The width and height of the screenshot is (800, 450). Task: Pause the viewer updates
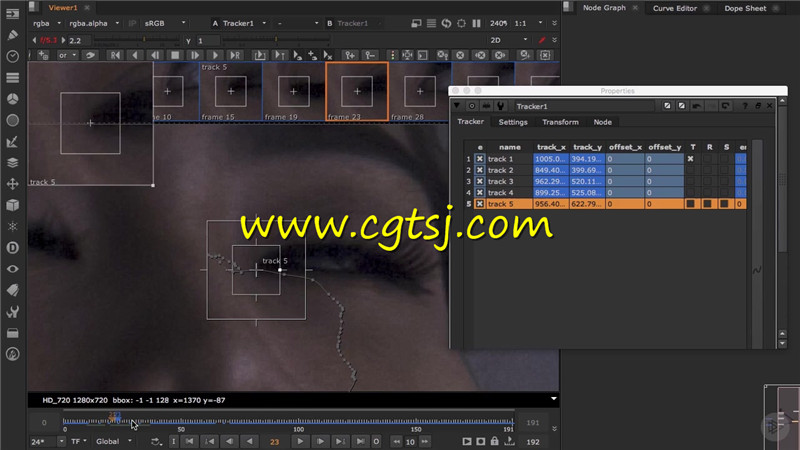pos(477,23)
